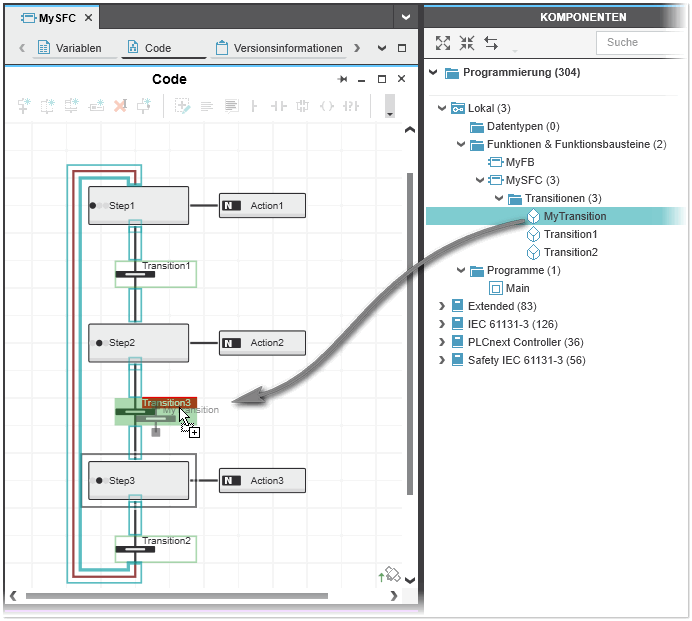692x621 pixels.
Task: Select the Main program icon in tree
Action: tap(495, 288)
